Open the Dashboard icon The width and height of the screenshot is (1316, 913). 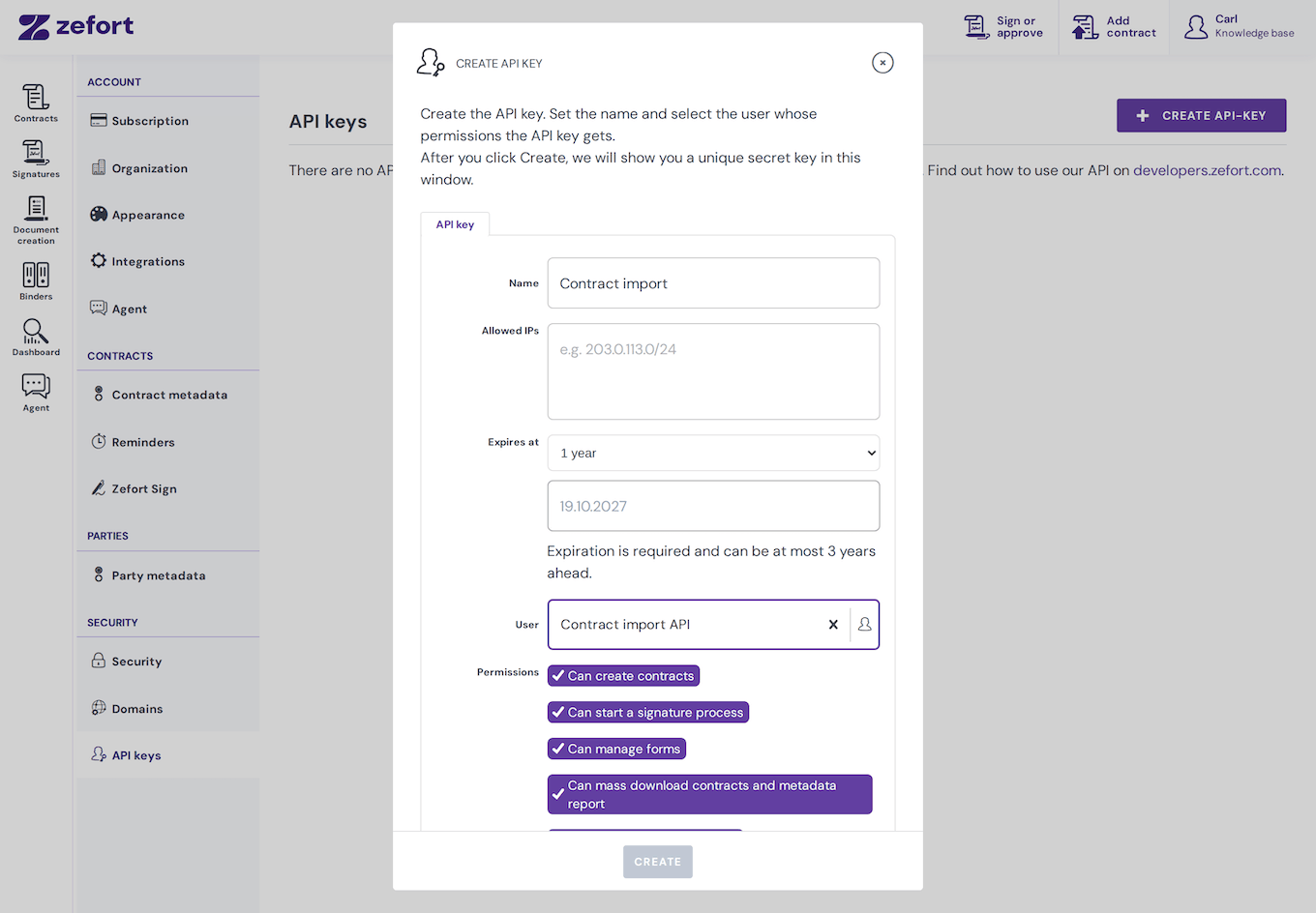36,337
